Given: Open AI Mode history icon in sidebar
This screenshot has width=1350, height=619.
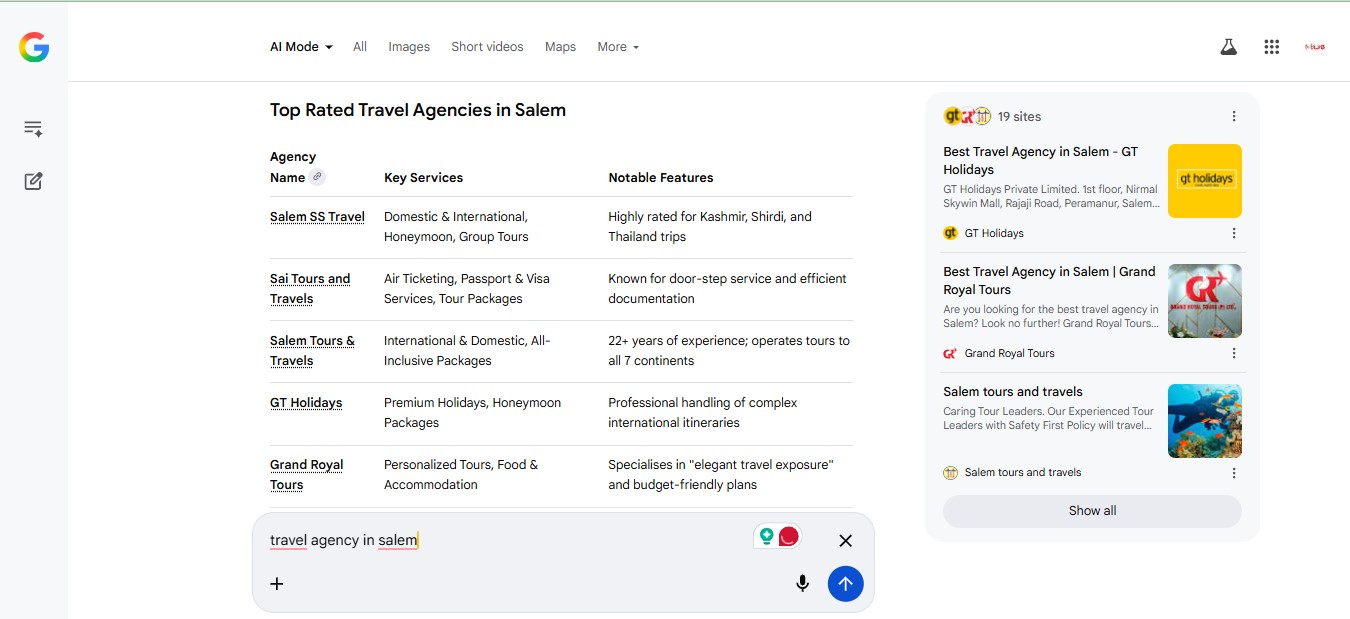Looking at the screenshot, I should [x=33, y=128].
